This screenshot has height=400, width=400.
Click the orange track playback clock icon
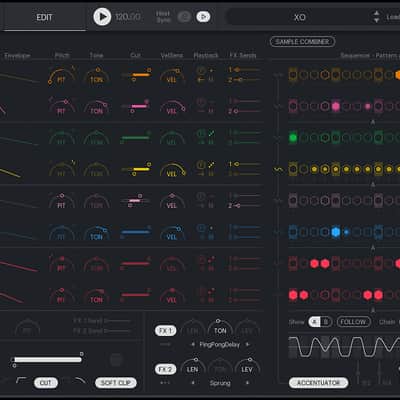(200, 71)
